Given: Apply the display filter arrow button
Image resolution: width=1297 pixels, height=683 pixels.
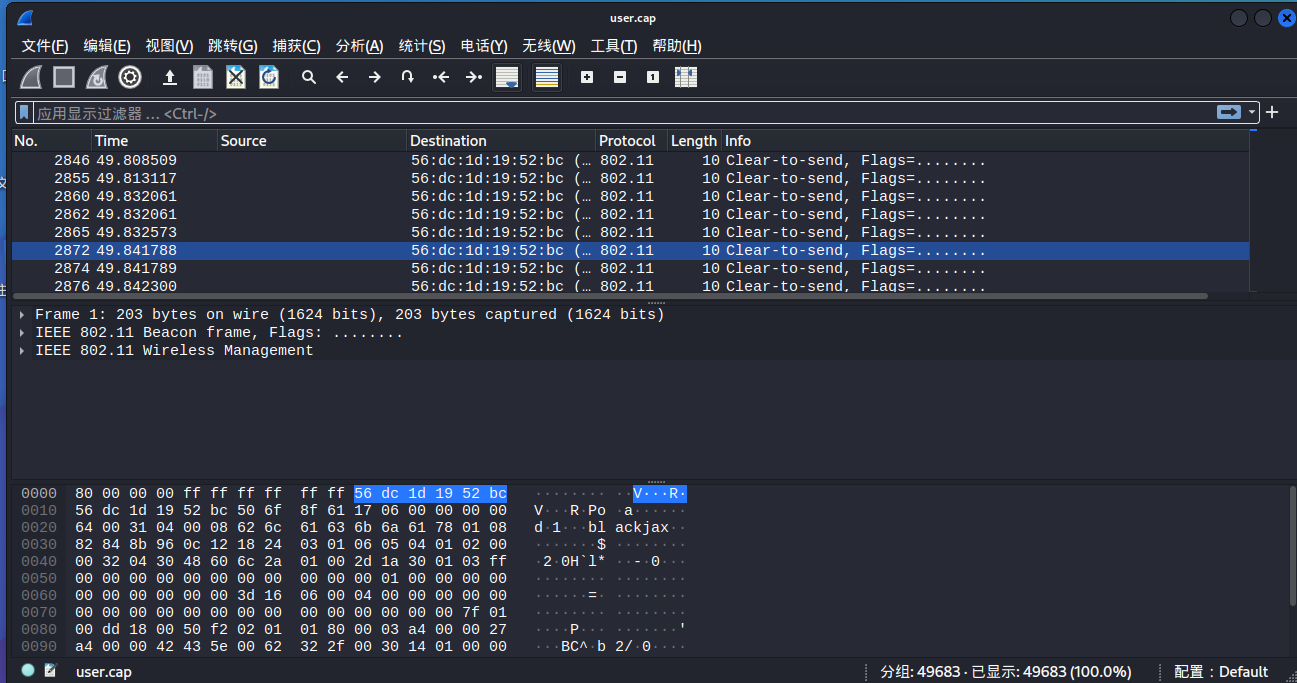Looking at the screenshot, I should coord(1229,112).
